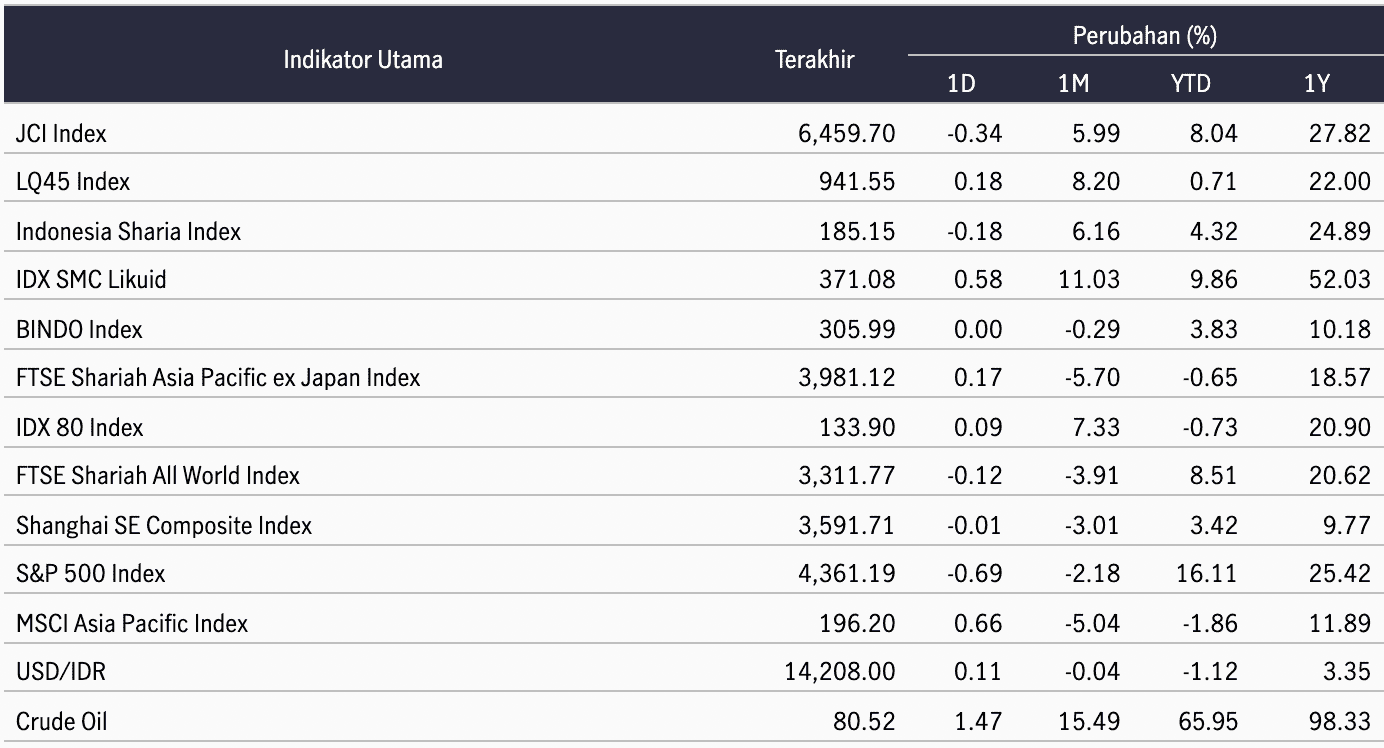Screen dimensions: 1384x748
Task: Click Crude Oil 1Y change 98.33
Action: tap(1340, 721)
